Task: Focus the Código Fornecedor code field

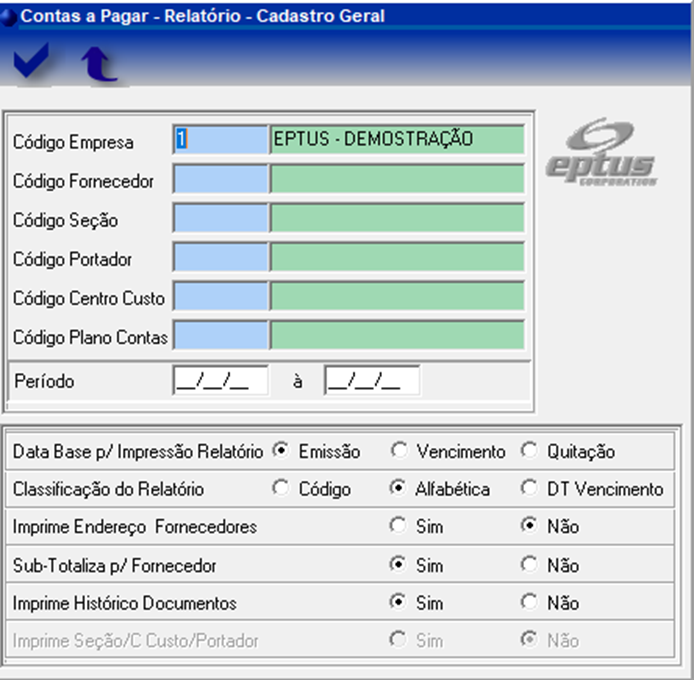Action: (x=221, y=179)
